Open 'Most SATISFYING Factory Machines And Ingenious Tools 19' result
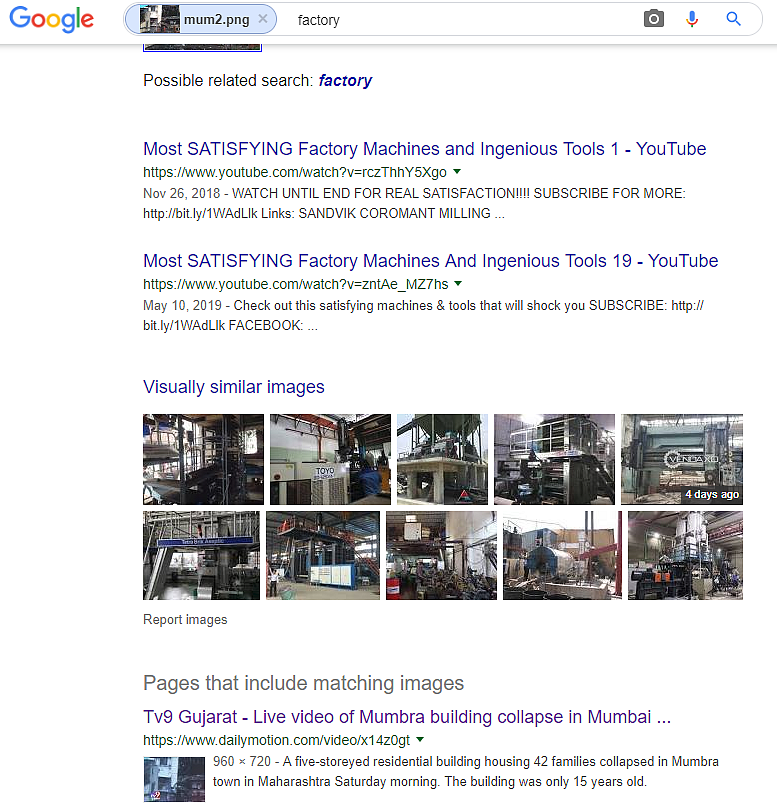 (430, 261)
